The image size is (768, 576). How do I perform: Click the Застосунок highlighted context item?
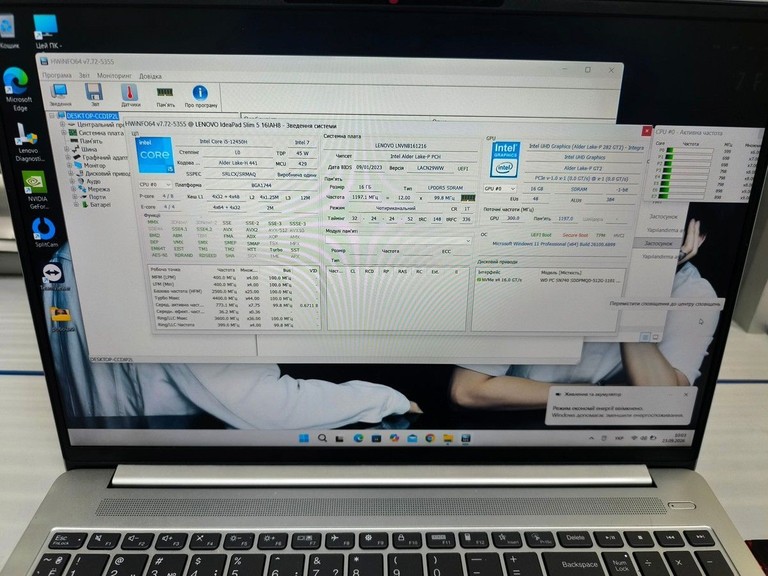click(x=659, y=243)
